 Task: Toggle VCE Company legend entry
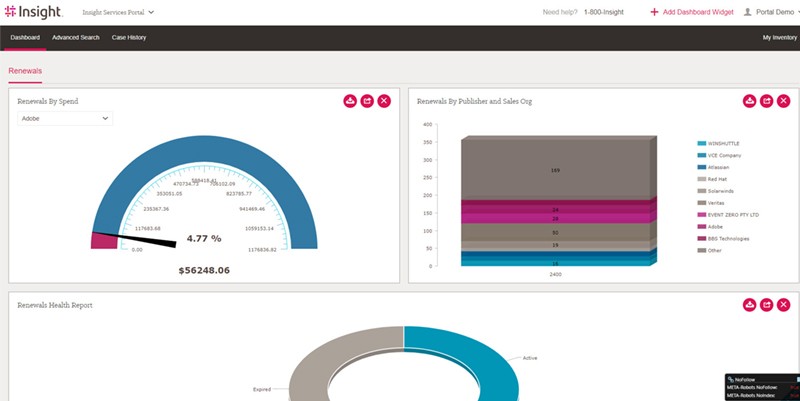pos(719,155)
